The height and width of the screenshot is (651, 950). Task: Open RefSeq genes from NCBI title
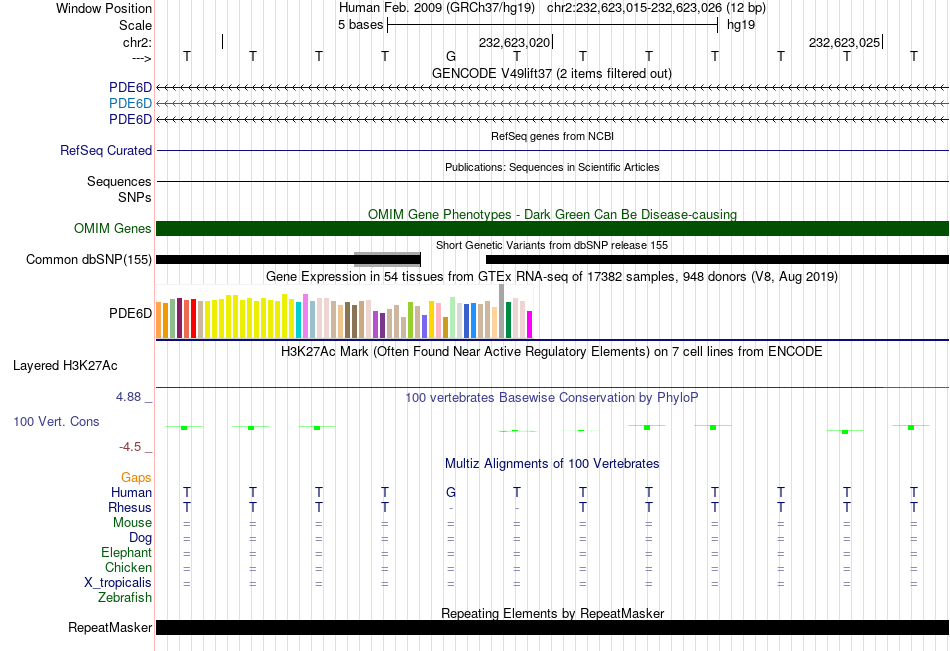coord(552,136)
